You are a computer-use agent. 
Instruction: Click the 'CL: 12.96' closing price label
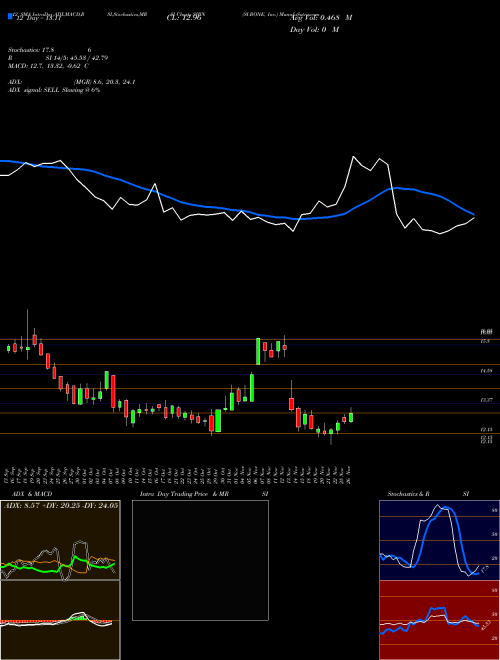pos(184,18)
